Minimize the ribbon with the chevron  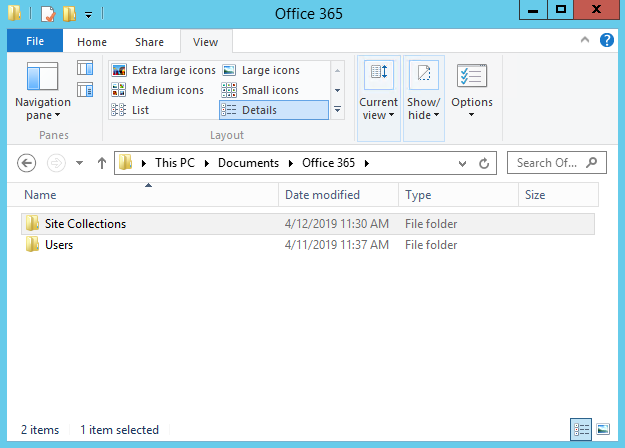click(585, 40)
